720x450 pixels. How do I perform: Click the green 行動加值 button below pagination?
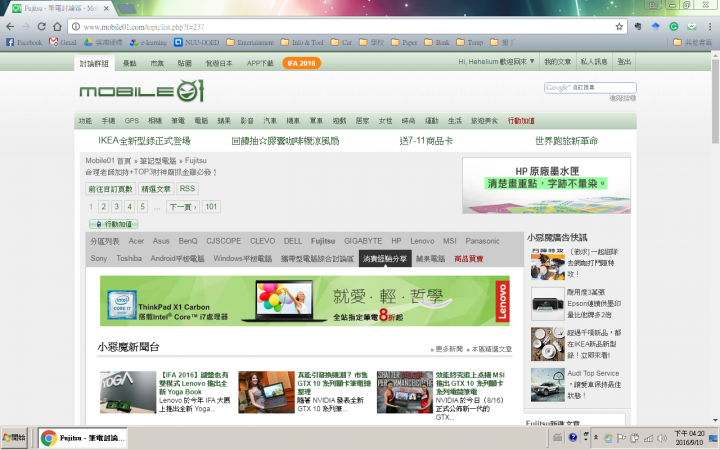114,224
